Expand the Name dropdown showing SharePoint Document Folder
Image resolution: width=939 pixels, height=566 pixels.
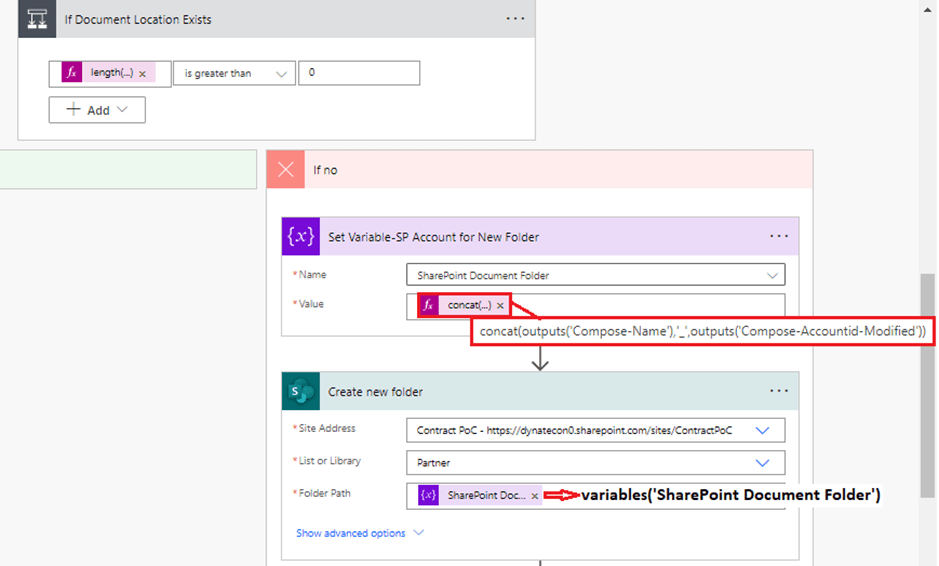coord(771,275)
